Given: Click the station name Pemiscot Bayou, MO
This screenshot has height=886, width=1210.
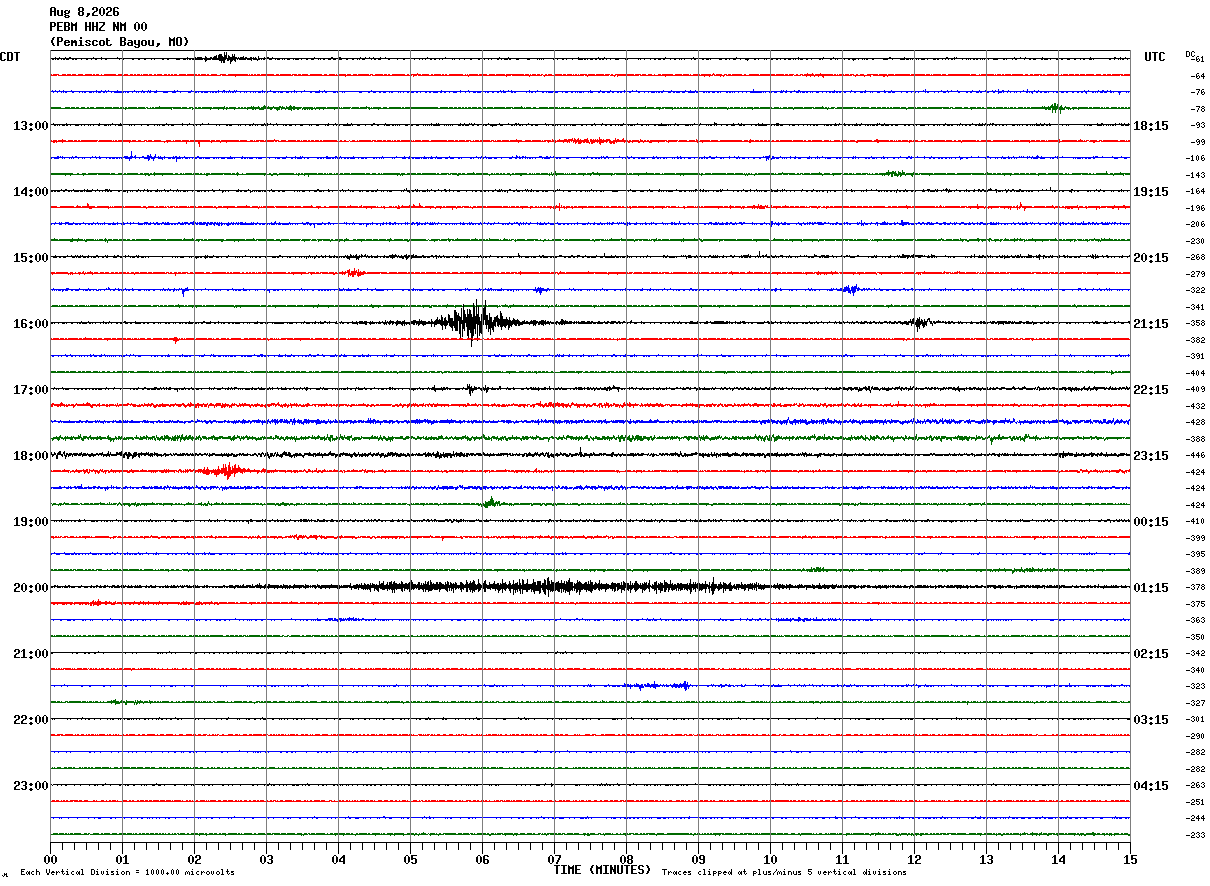Looking at the screenshot, I should pyautogui.click(x=119, y=42).
